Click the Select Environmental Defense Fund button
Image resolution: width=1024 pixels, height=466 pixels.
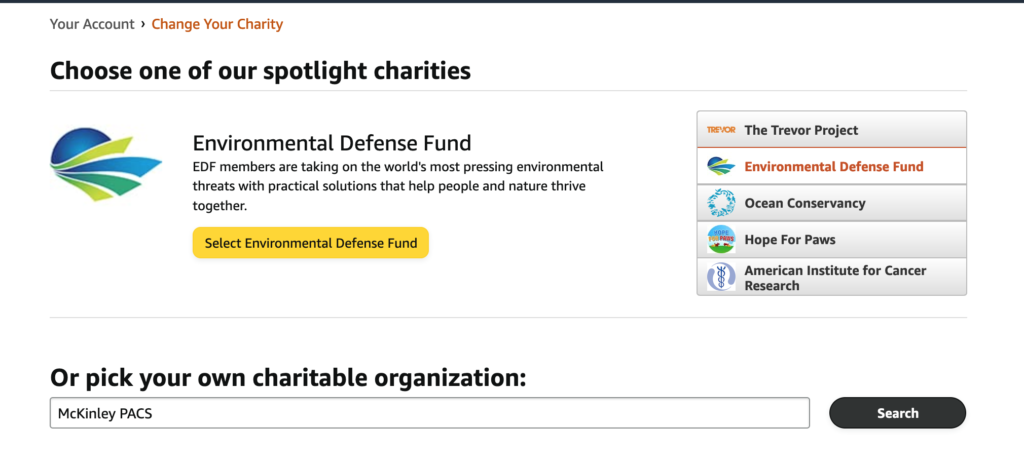(x=311, y=243)
